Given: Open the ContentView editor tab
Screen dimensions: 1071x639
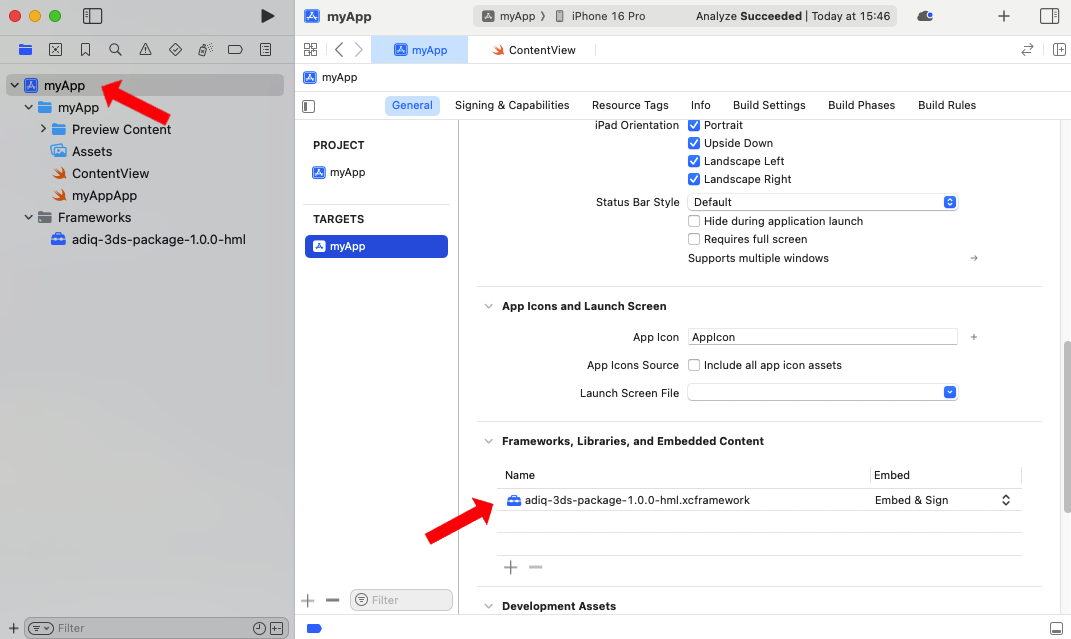Looking at the screenshot, I should pos(533,50).
